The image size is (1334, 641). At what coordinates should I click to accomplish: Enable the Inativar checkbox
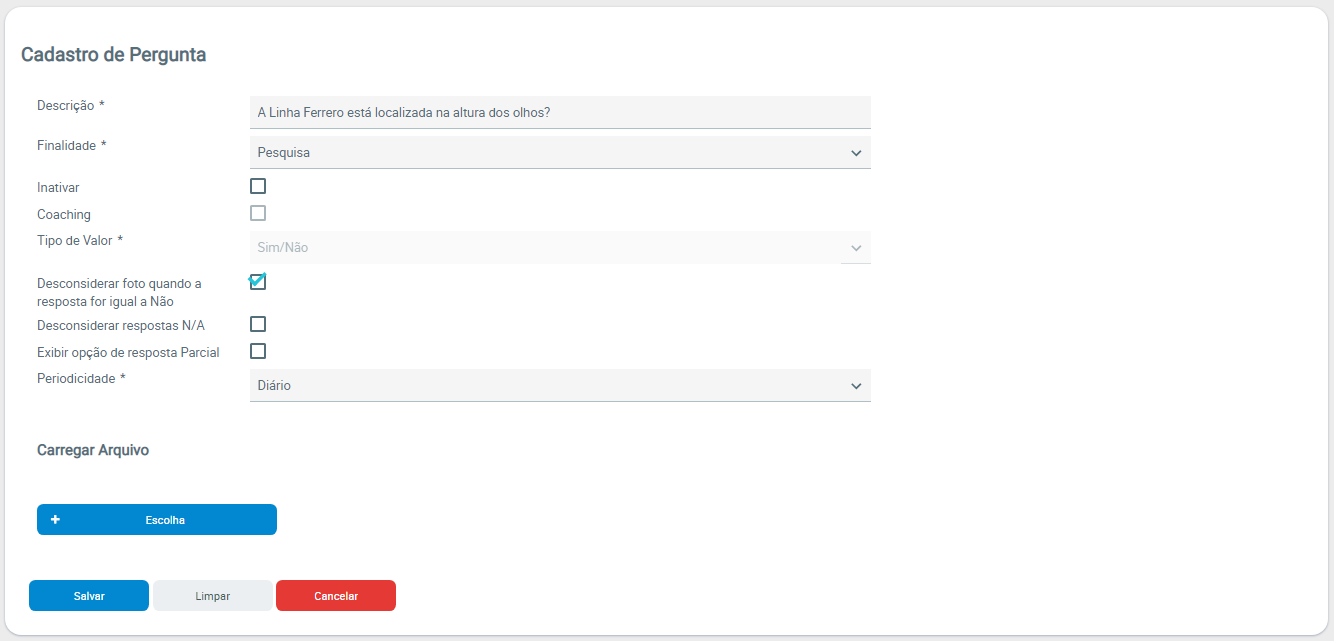258,186
